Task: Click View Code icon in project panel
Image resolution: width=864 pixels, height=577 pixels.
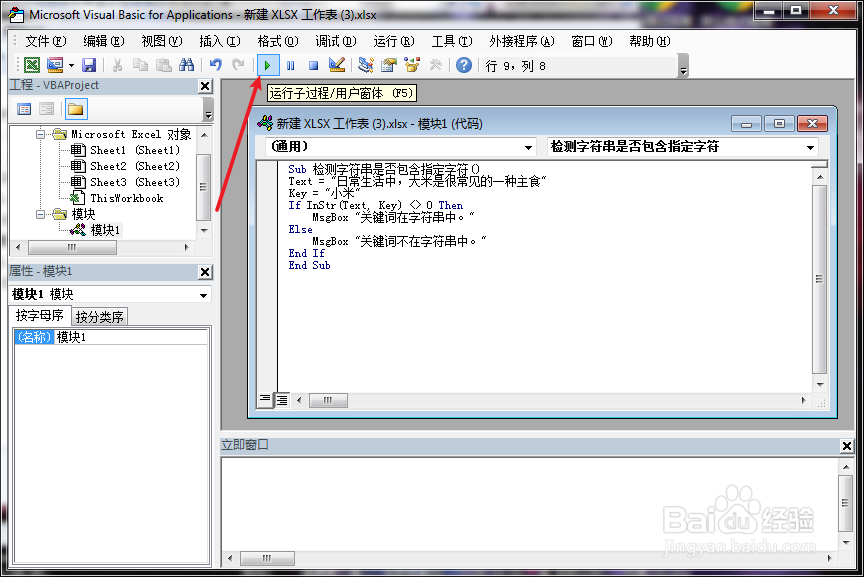Action: [x=24, y=109]
